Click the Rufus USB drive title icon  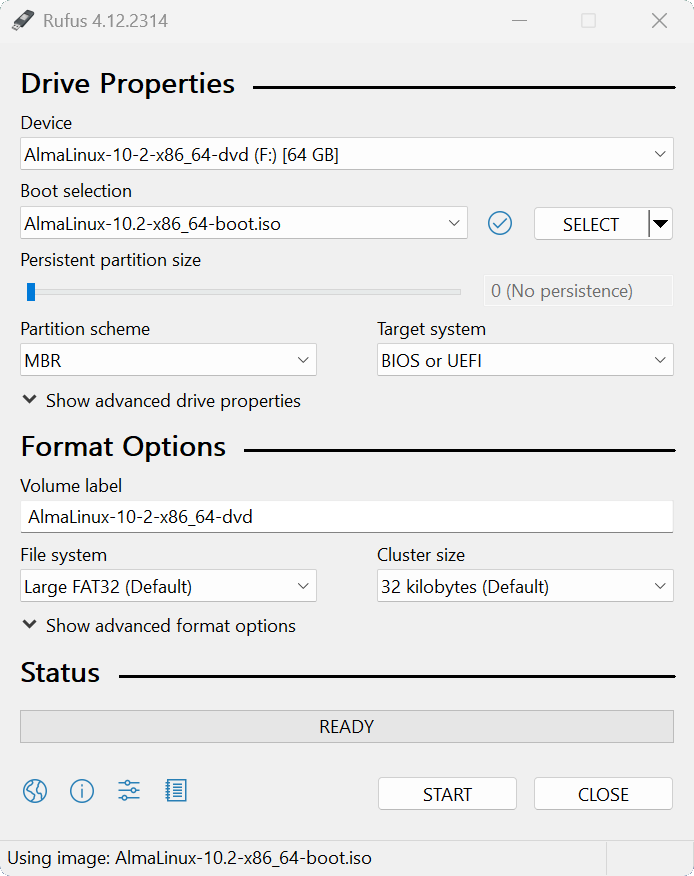tap(23, 21)
